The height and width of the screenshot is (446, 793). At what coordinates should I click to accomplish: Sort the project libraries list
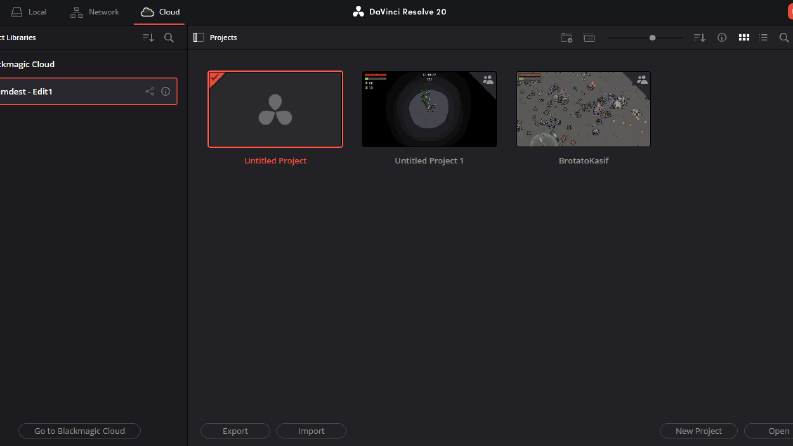coord(148,37)
